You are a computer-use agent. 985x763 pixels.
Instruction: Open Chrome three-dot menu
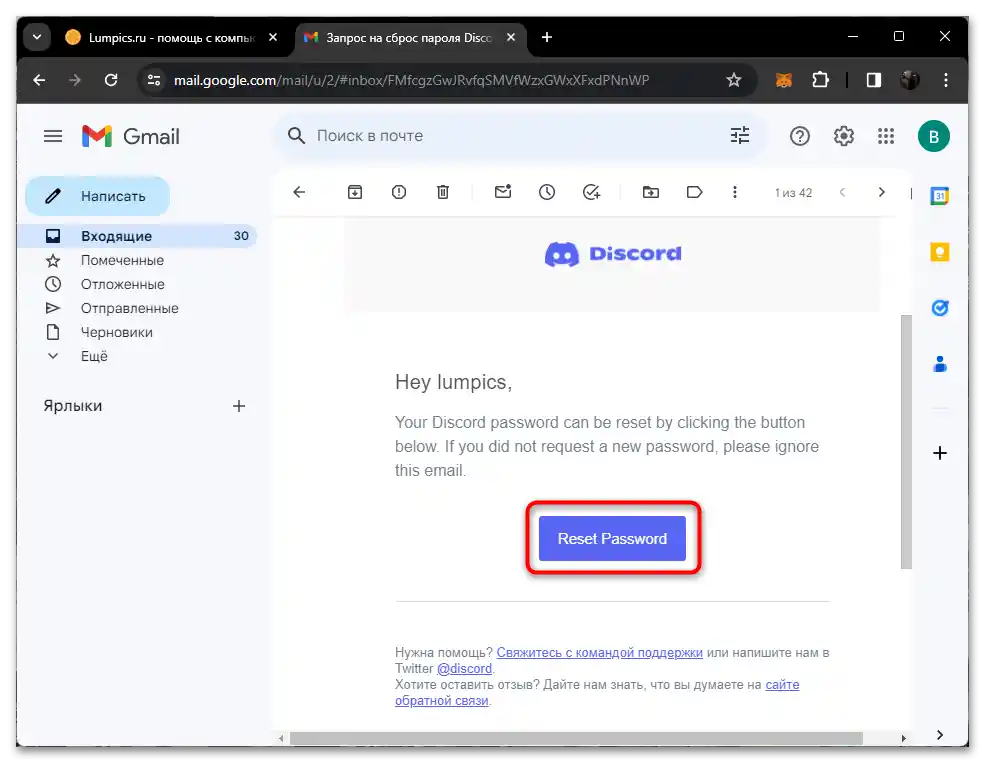[x=945, y=80]
